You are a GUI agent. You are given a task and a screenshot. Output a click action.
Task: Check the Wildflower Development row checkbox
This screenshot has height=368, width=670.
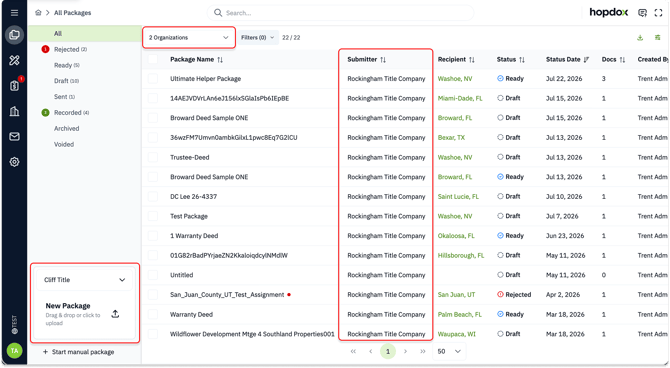[x=153, y=334]
